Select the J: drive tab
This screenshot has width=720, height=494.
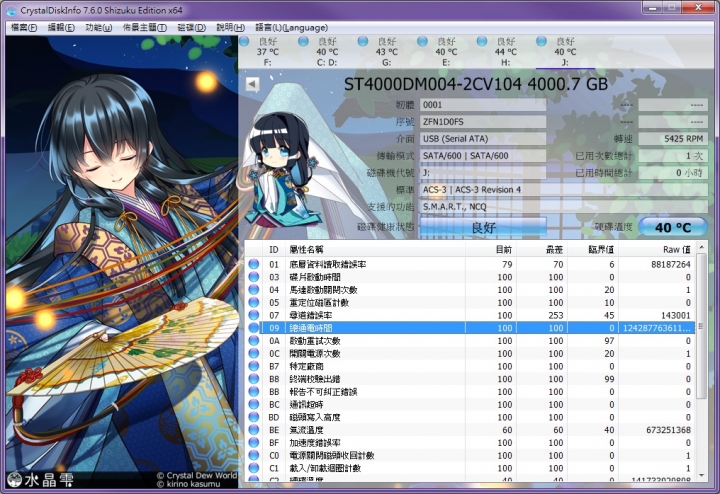[x=565, y=51]
